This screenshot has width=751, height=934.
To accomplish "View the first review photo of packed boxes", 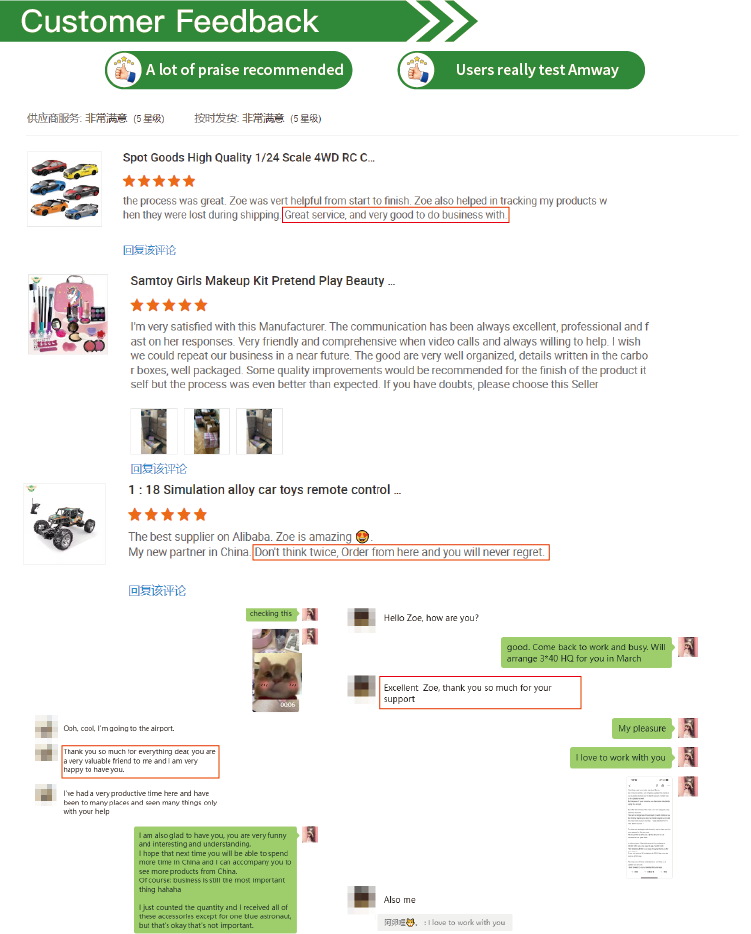I will coord(154,431).
